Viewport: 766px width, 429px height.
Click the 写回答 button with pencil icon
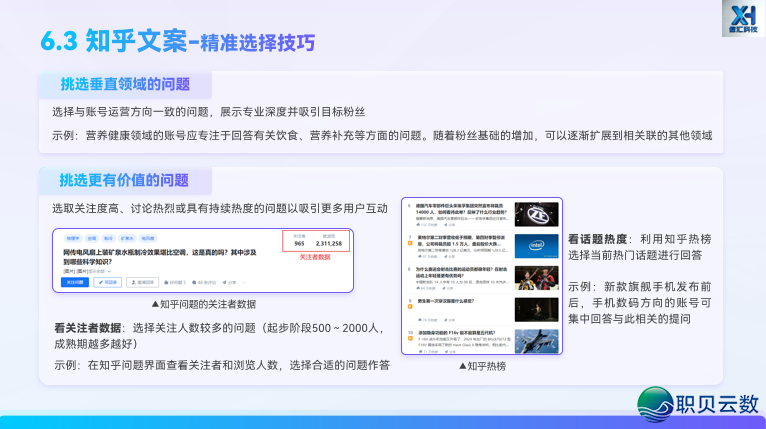(107, 282)
